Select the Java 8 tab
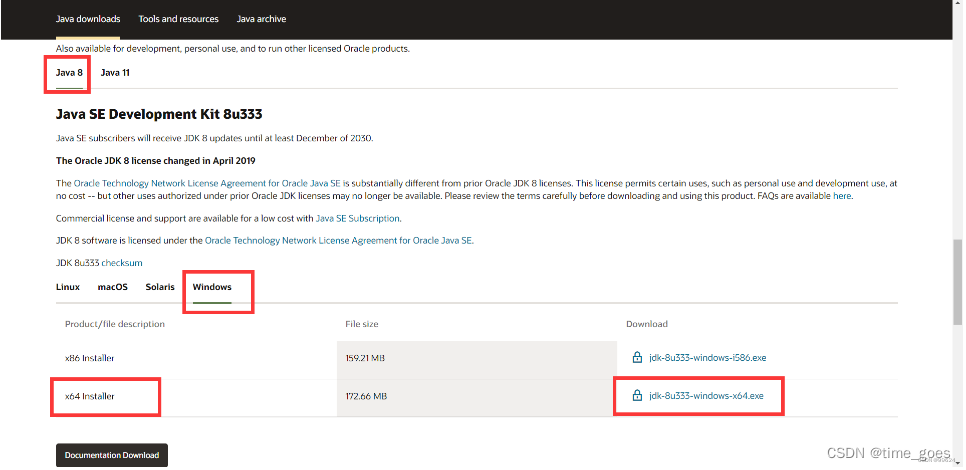This screenshot has height=470, width=966. point(69,73)
